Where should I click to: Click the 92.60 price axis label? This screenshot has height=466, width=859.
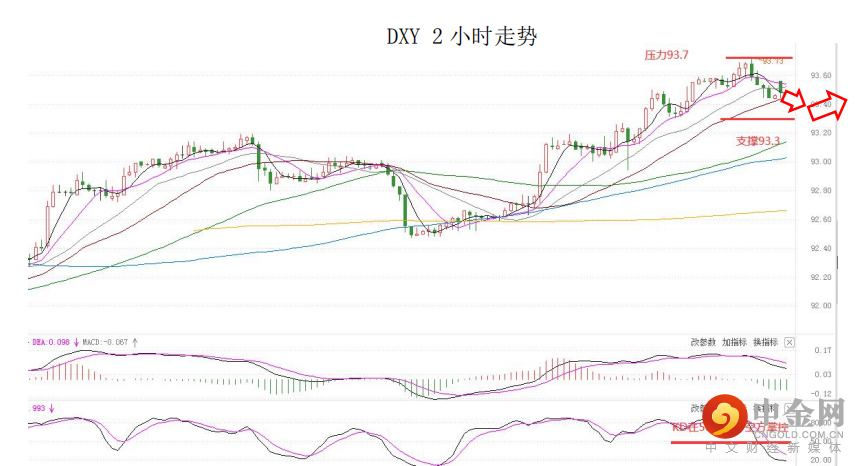click(821, 220)
